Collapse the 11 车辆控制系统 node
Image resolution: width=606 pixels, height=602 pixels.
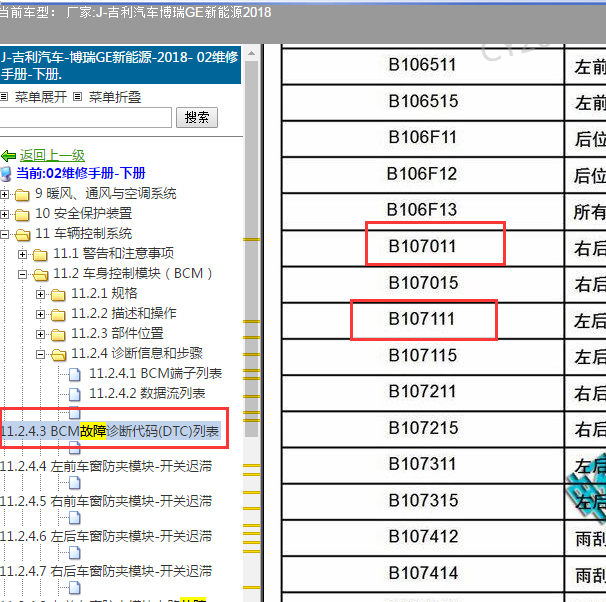(x=4, y=234)
